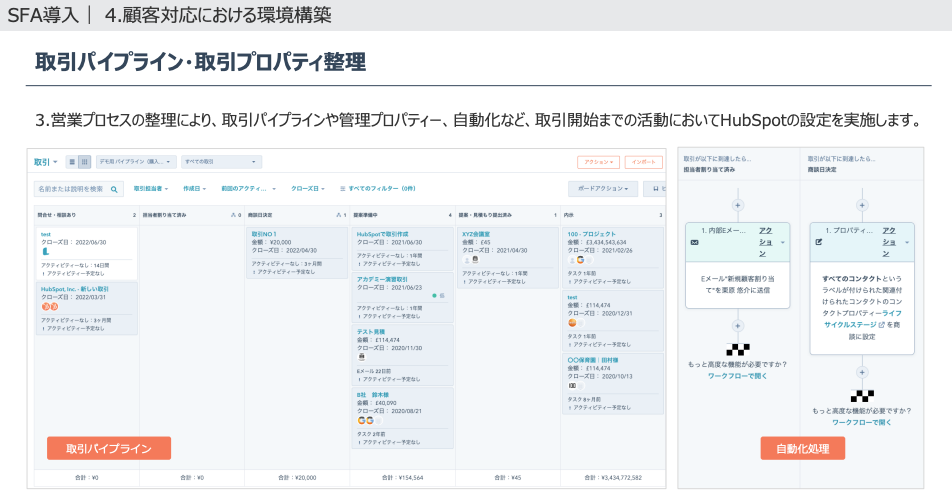Click the external link icon after ライフサイクルステージ
Screen dimensions: 952x499
click(882, 325)
